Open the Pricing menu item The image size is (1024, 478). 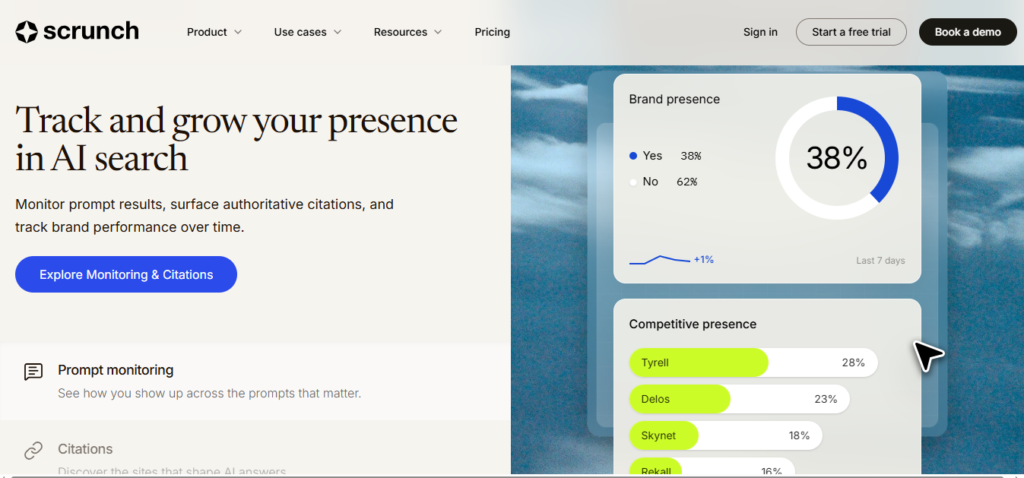click(492, 32)
